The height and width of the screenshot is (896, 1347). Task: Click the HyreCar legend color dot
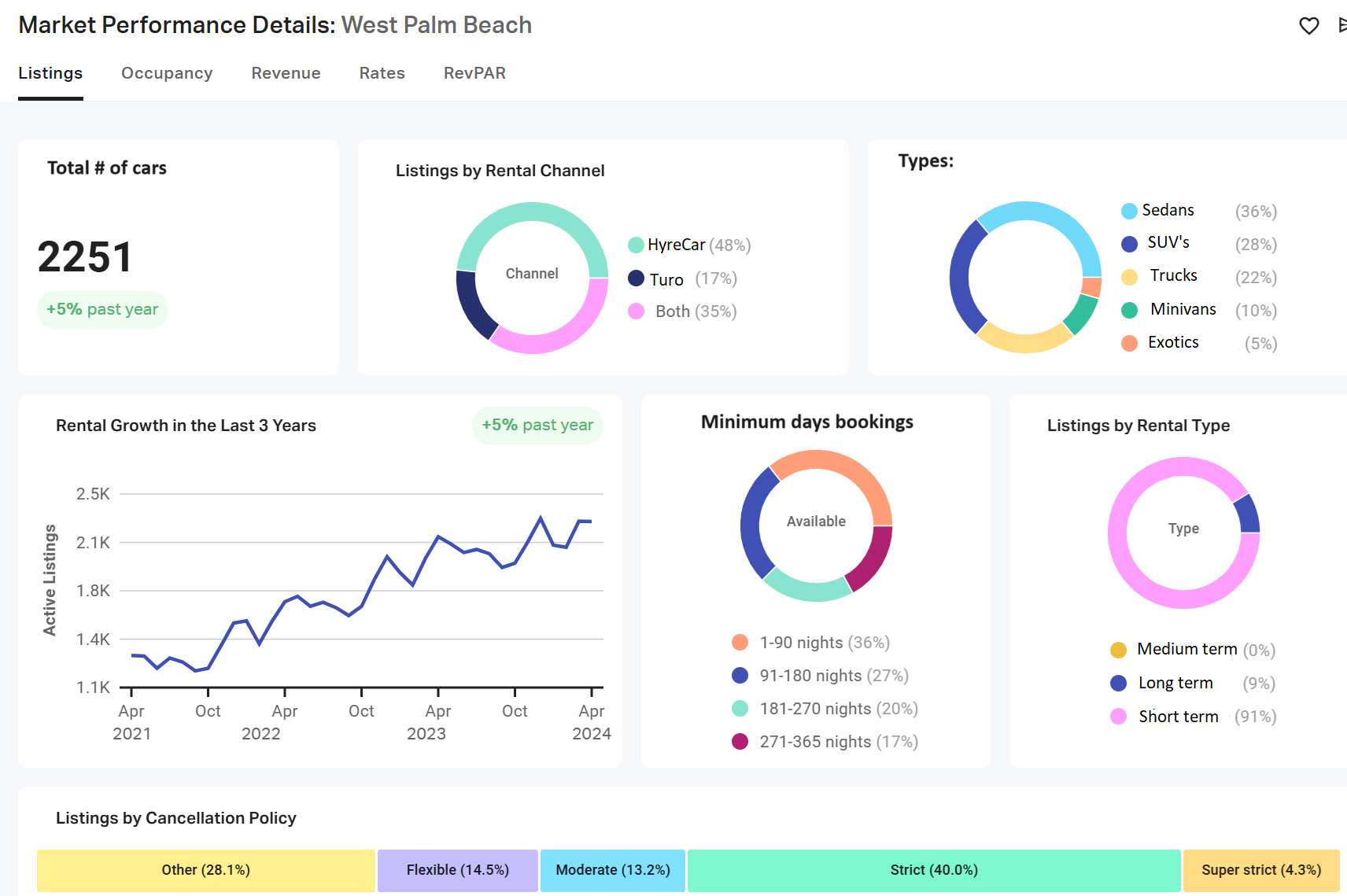pyautogui.click(x=636, y=245)
